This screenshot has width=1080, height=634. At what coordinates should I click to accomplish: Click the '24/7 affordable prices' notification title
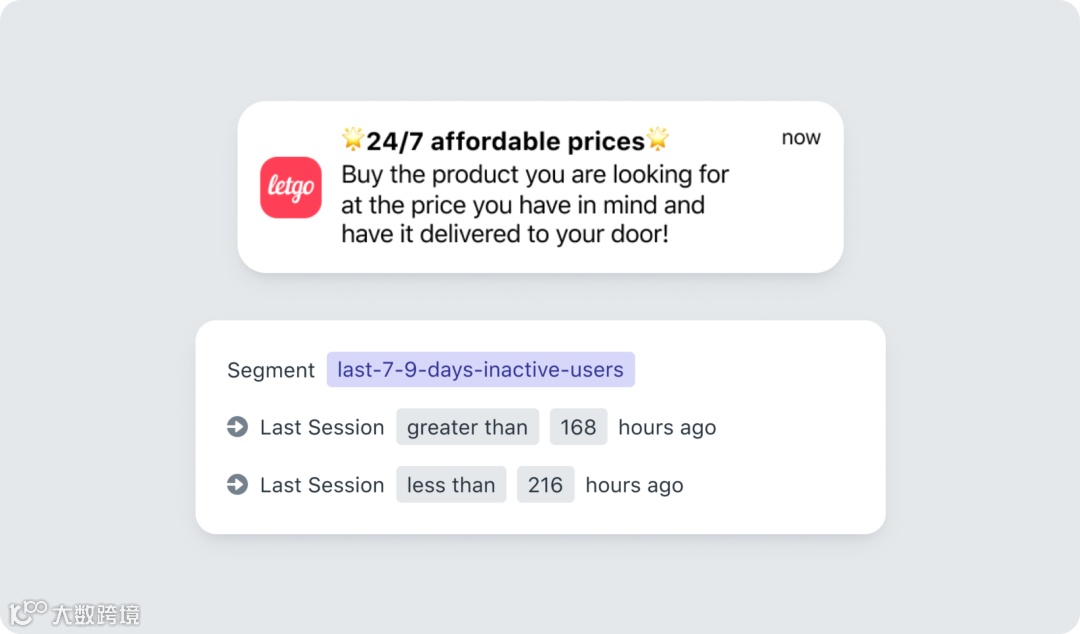(x=505, y=141)
